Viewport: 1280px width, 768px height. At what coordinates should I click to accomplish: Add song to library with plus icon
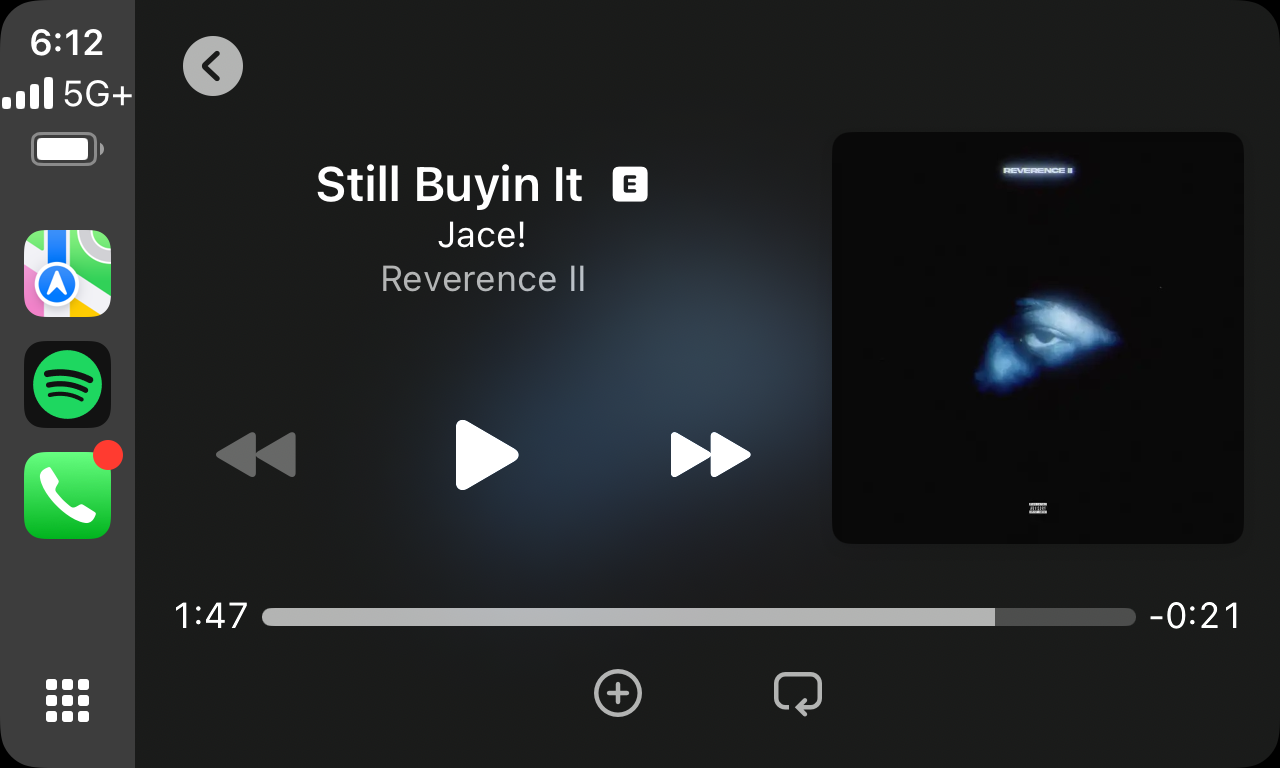coord(618,693)
